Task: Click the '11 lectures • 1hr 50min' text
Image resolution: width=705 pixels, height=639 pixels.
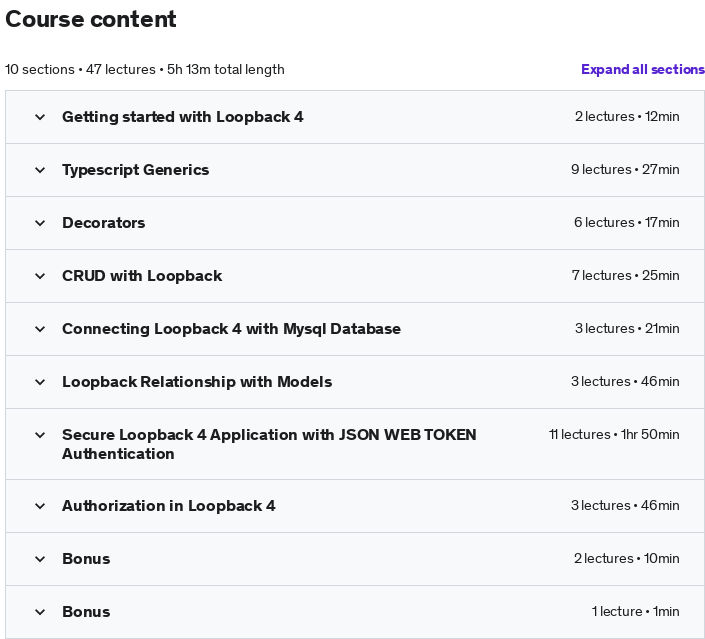Action: 614,434
